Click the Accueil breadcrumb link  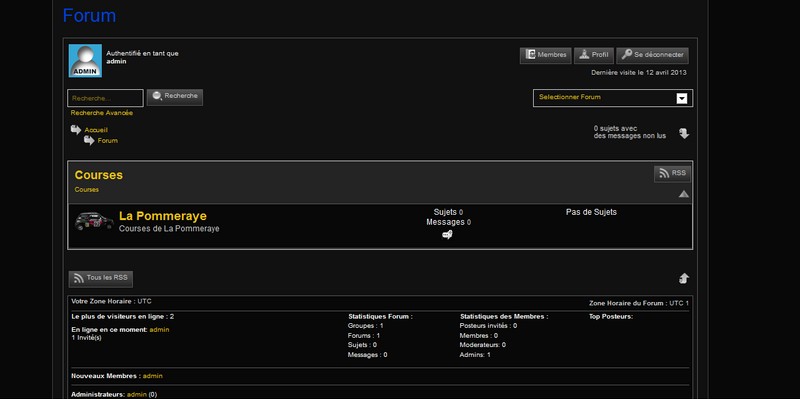pyautogui.click(x=96, y=130)
